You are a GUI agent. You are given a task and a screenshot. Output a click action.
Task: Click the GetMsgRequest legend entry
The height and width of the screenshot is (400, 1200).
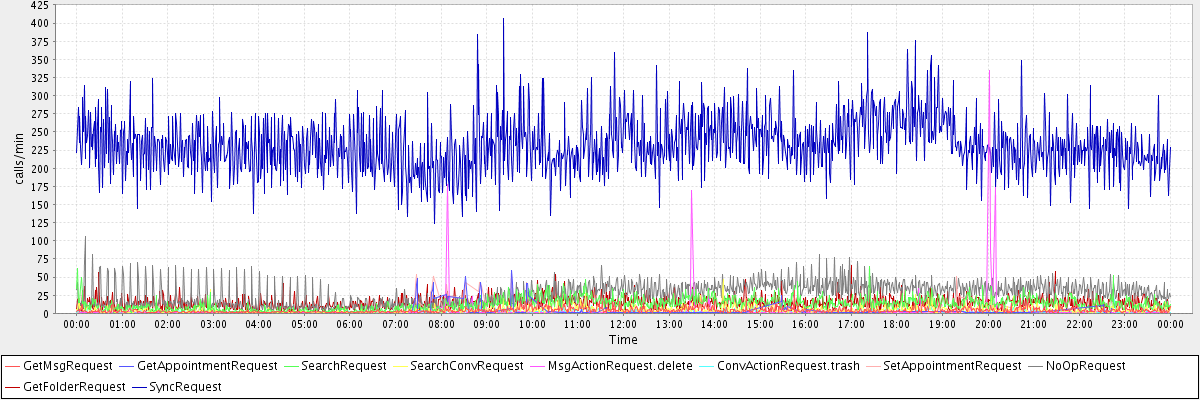66,366
